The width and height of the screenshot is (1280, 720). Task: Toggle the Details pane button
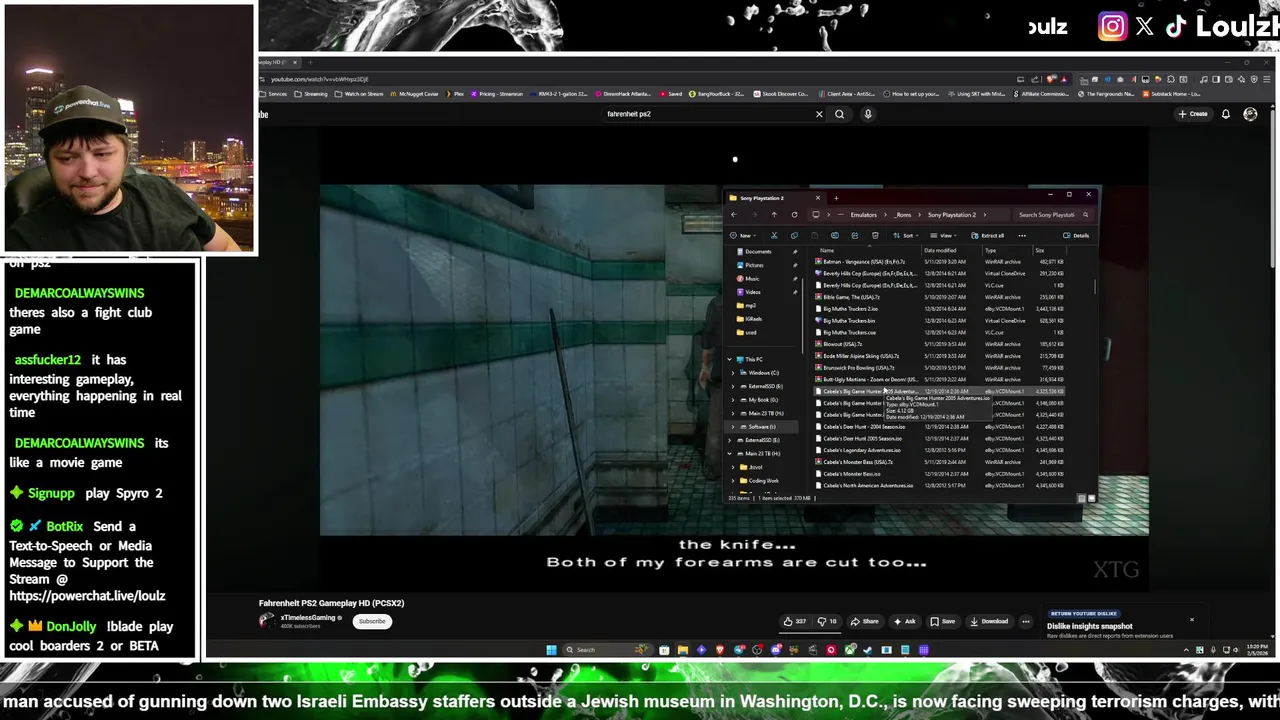pyautogui.click(x=1076, y=236)
